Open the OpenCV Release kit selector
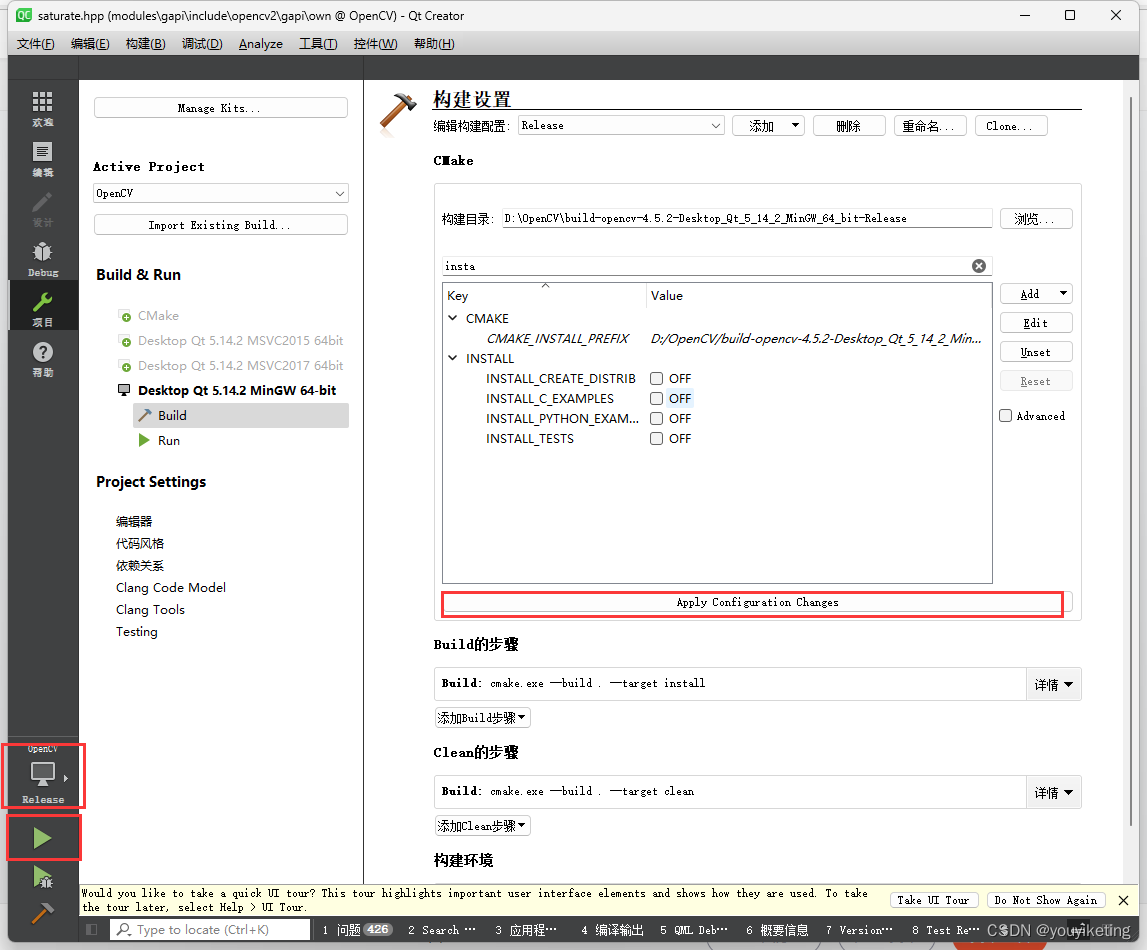1147x950 pixels. (x=43, y=775)
